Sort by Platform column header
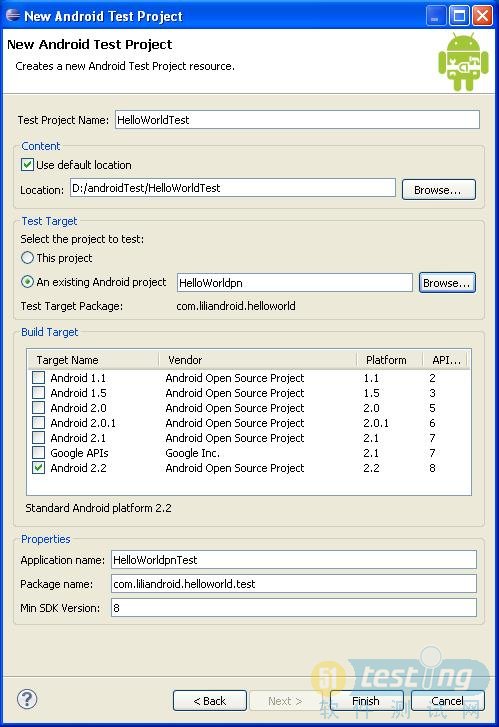The image size is (499, 727). [390, 360]
